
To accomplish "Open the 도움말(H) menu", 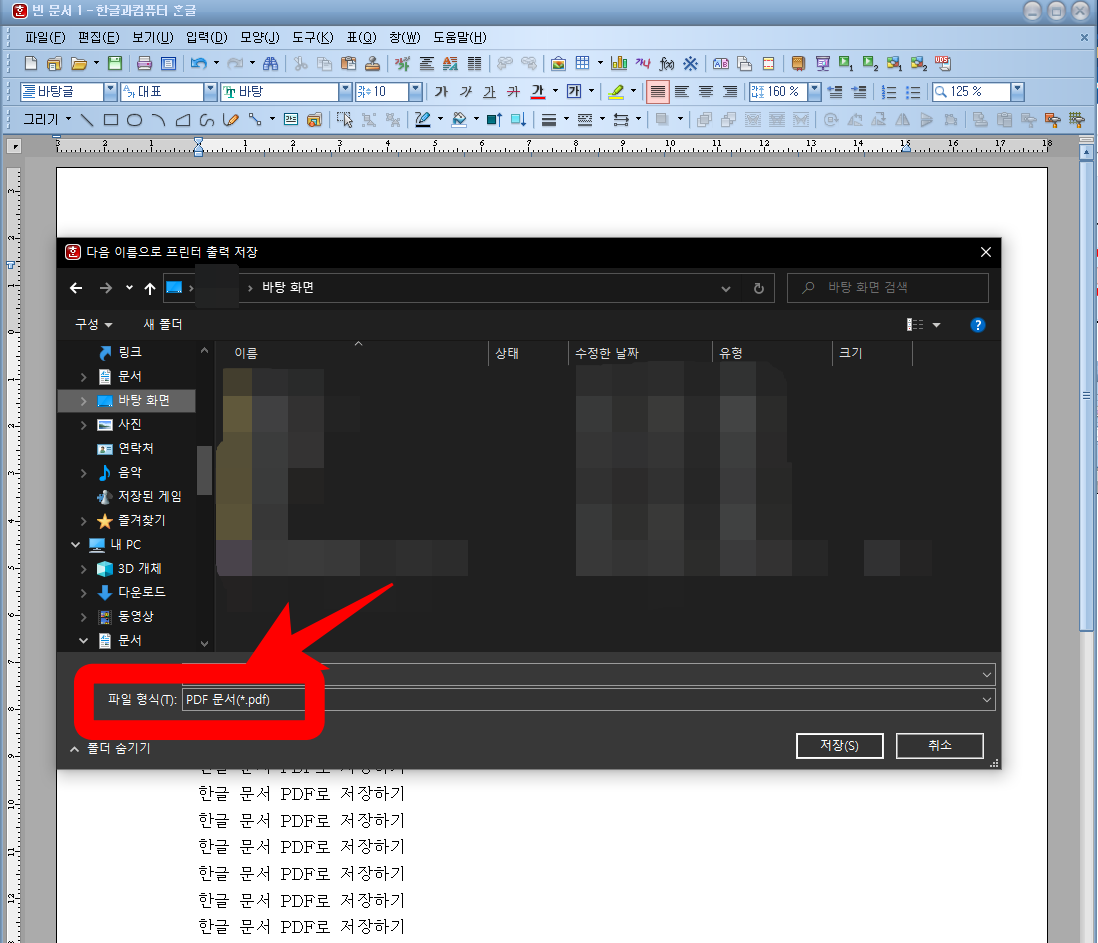I will tap(459, 37).
